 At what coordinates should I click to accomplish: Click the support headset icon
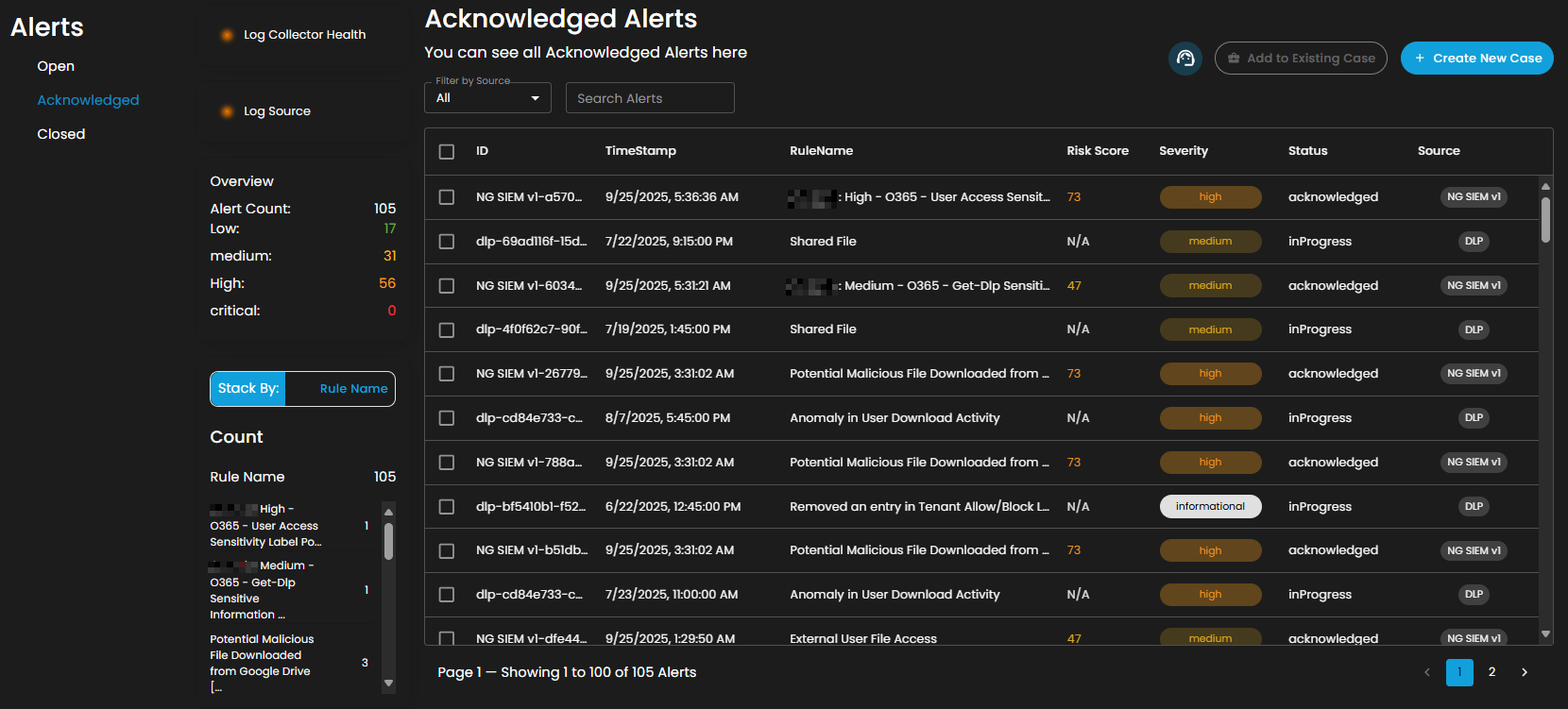[x=1185, y=59]
